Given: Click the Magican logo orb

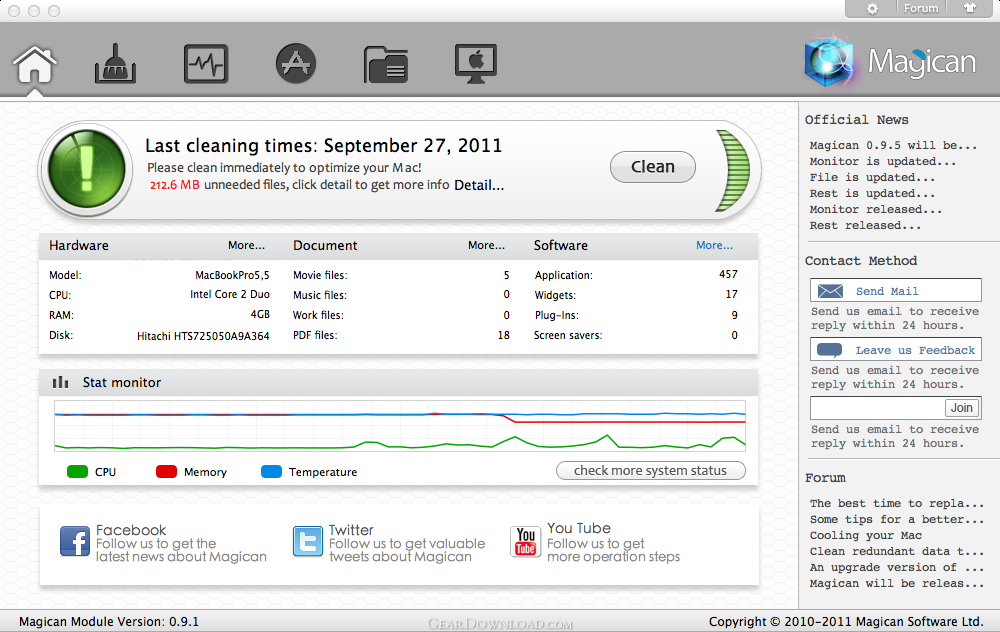Looking at the screenshot, I should [x=829, y=62].
